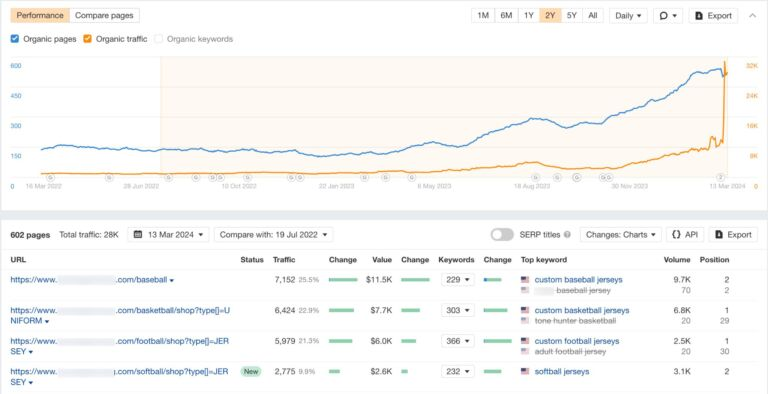768x394 pixels.
Task: Click the 2,775 traffic value
Action: [x=285, y=371]
